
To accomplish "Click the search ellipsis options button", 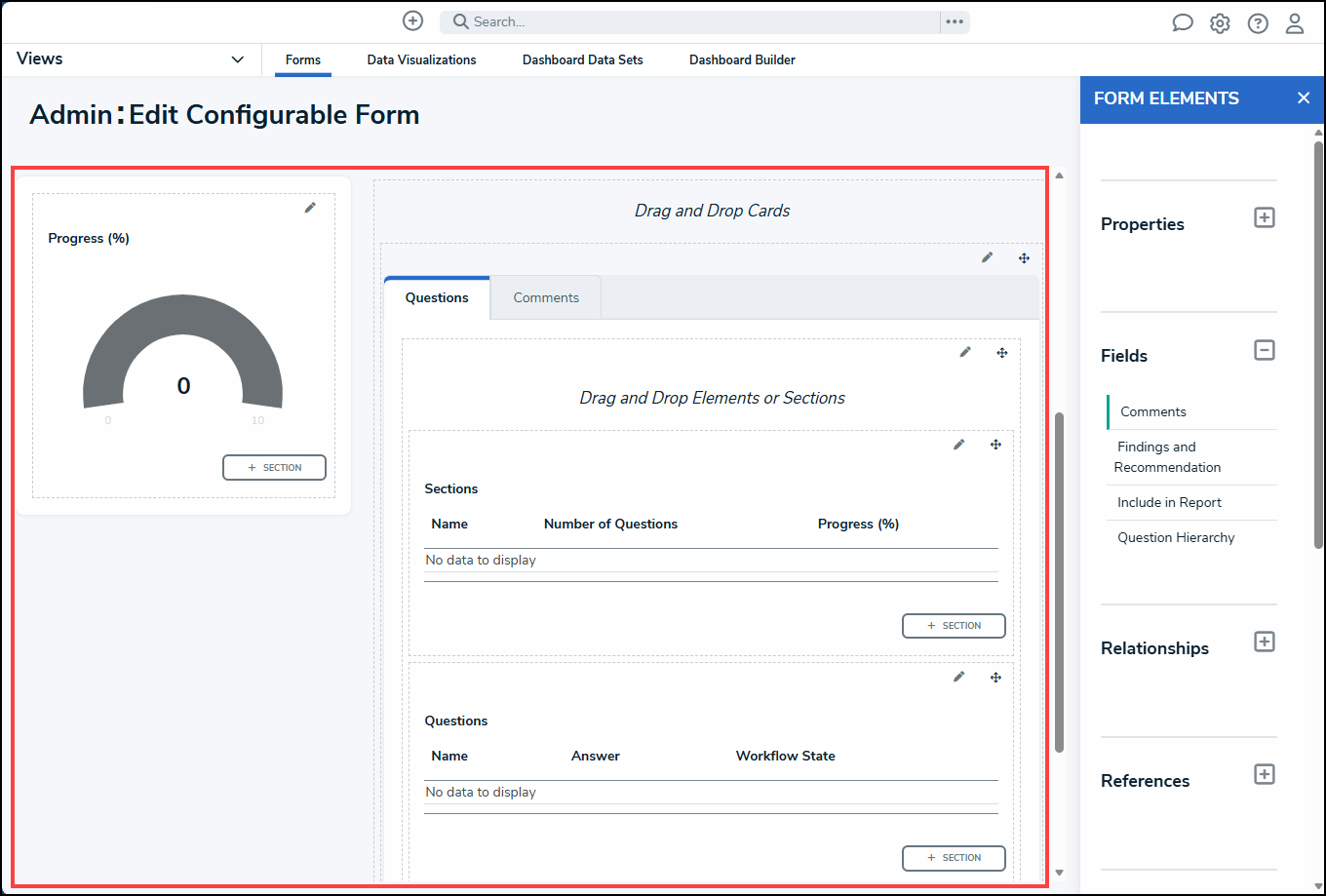I will [954, 21].
